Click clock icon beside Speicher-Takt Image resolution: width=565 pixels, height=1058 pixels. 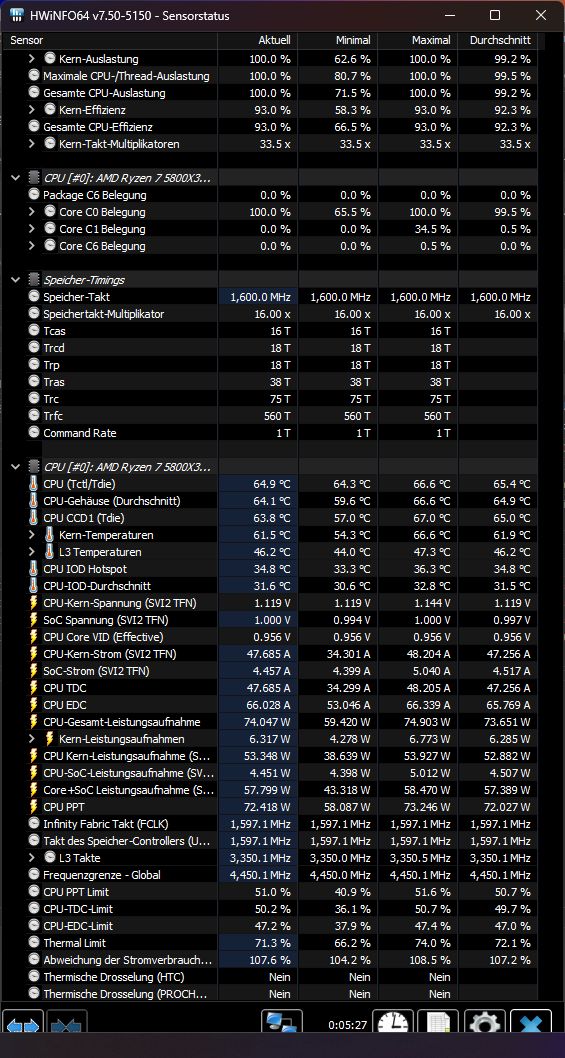pos(34,296)
